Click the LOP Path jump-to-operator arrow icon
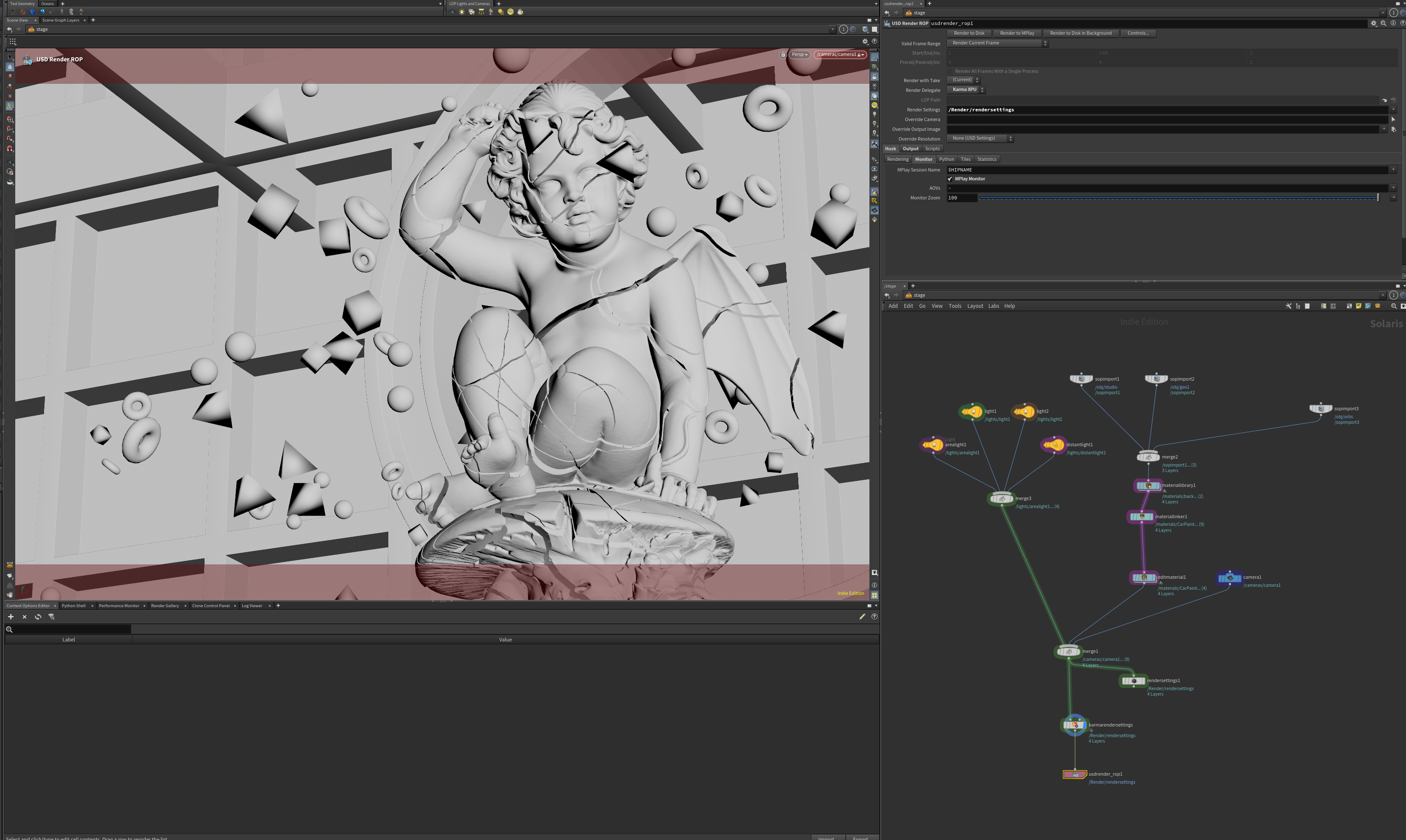Image resolution: width=1406 pixels, height=840 pixels. [x=1384, y=100]
